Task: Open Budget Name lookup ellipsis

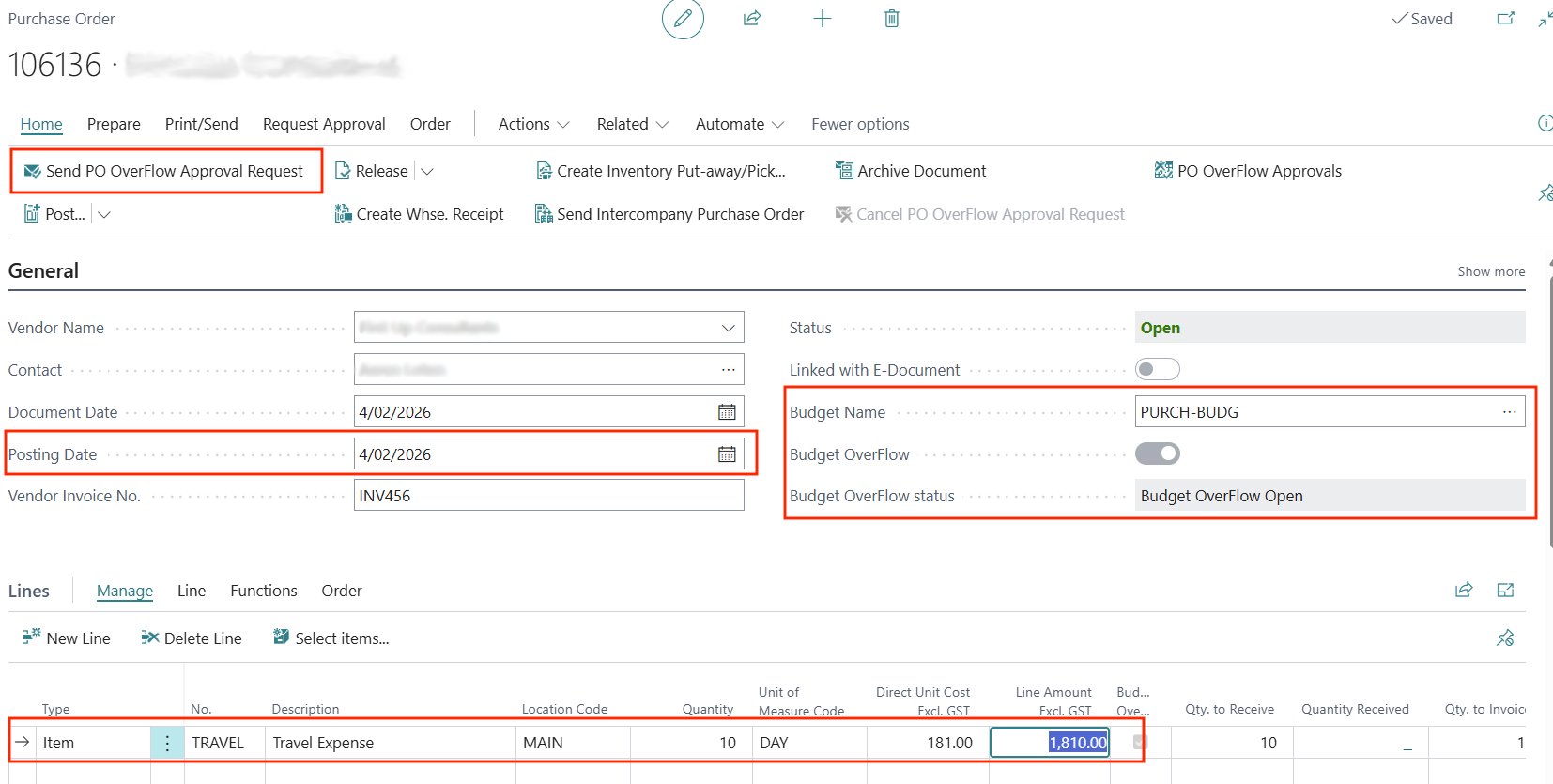Action: pos(1509,412)
